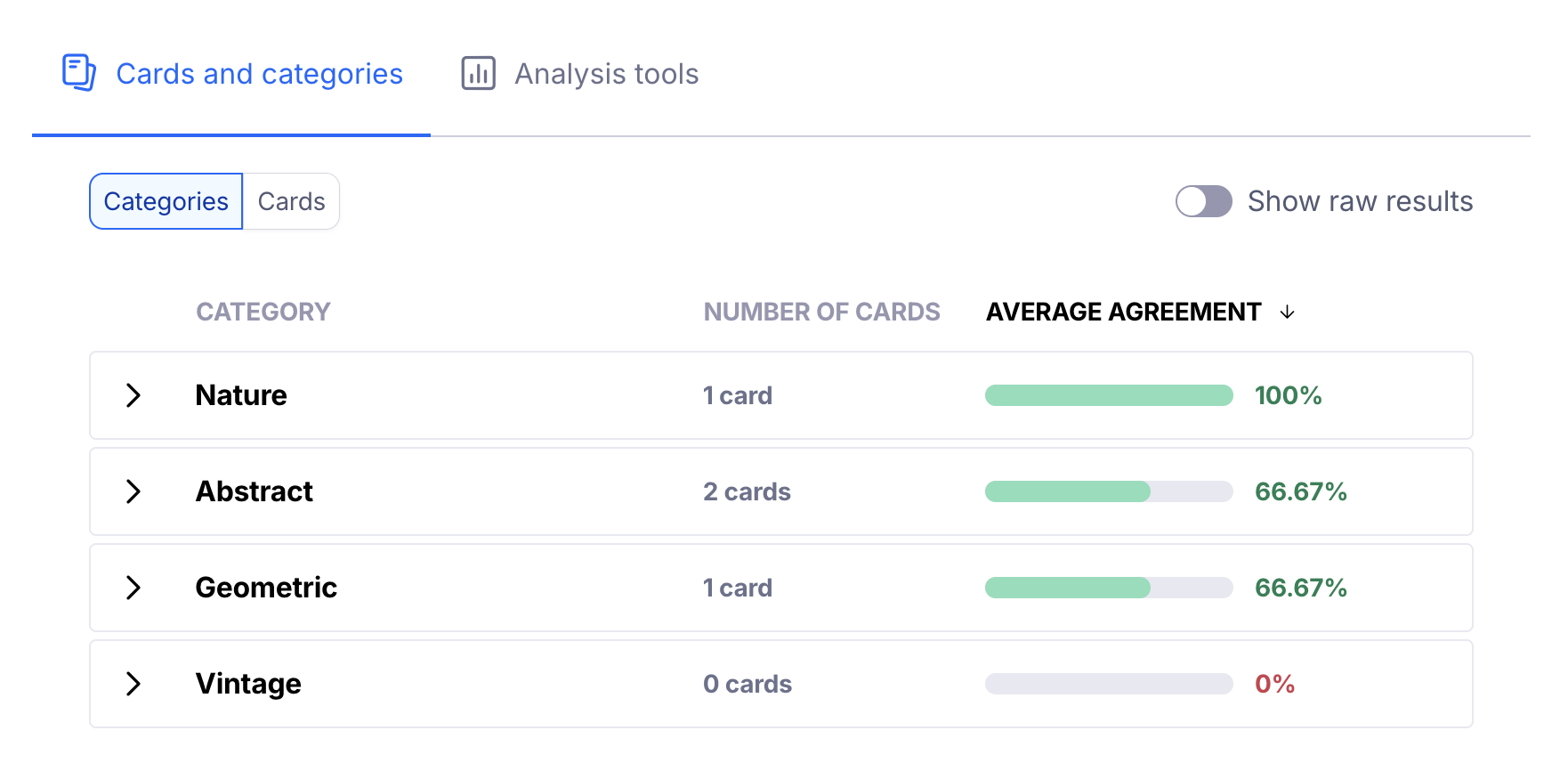Expand the Vintage category chevron

[x=133, y=684]
